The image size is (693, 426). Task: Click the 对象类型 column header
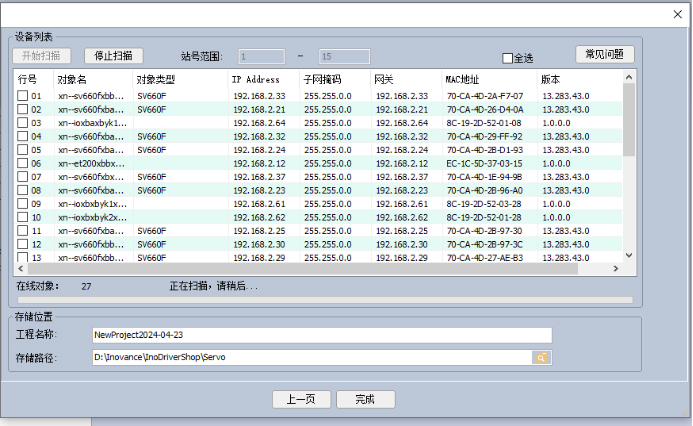(156, 78)
